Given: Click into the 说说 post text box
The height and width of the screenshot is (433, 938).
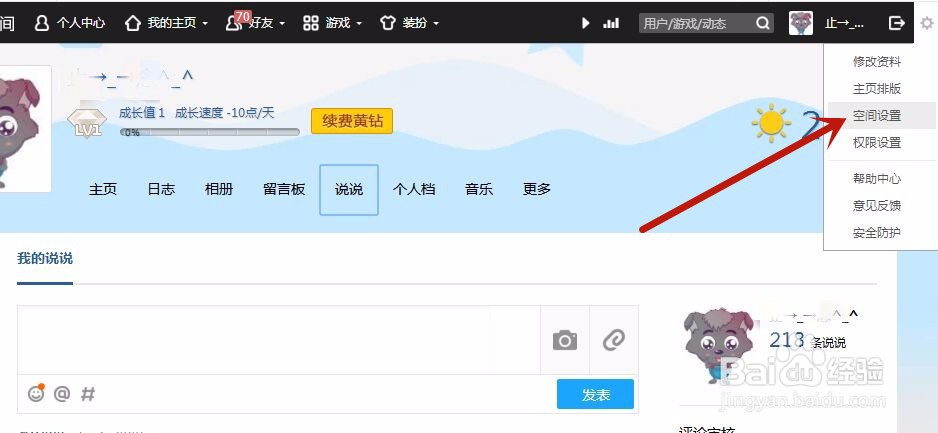Looking at the screenshot, I should click(x=279, y=340).
